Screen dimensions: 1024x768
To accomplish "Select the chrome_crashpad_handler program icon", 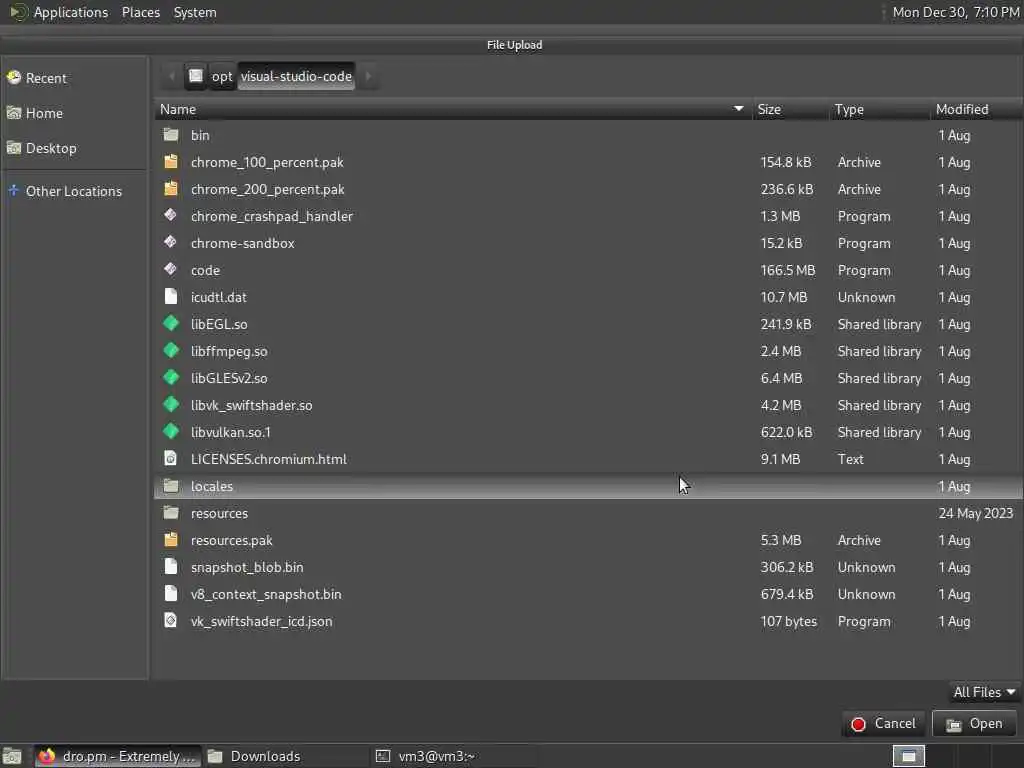I will 171,215.
